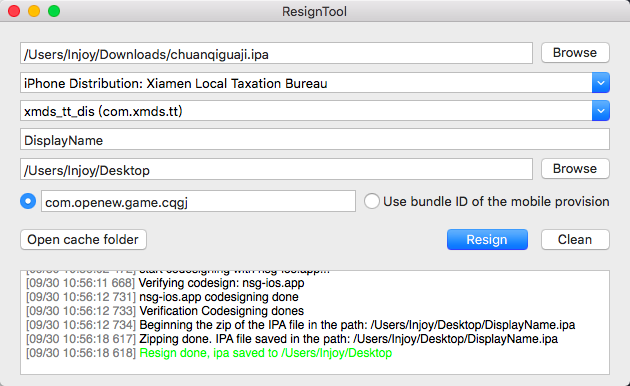This screenshot has height=386, width=630.
Task: Click the DisplayName text field
Action: pyautogui.click(x=315, y=139)
